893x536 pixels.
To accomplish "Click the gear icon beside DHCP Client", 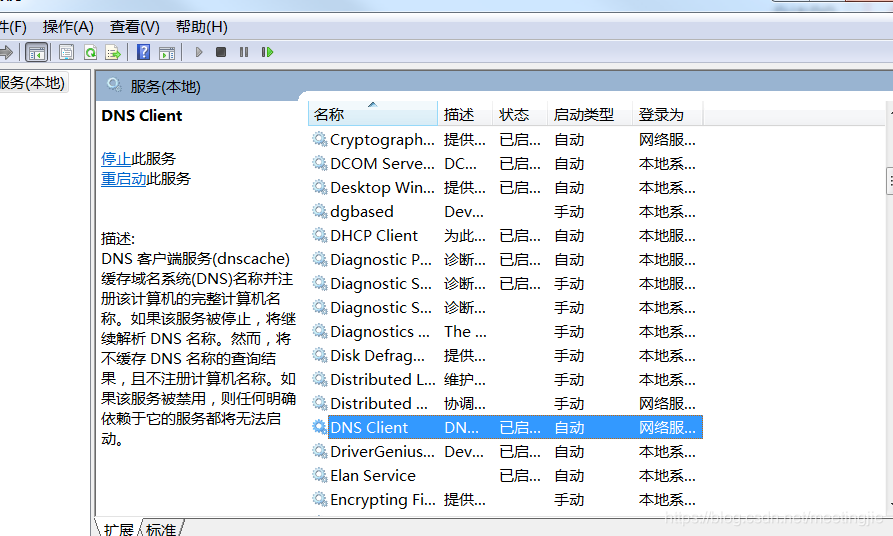I will click(319, 235).
